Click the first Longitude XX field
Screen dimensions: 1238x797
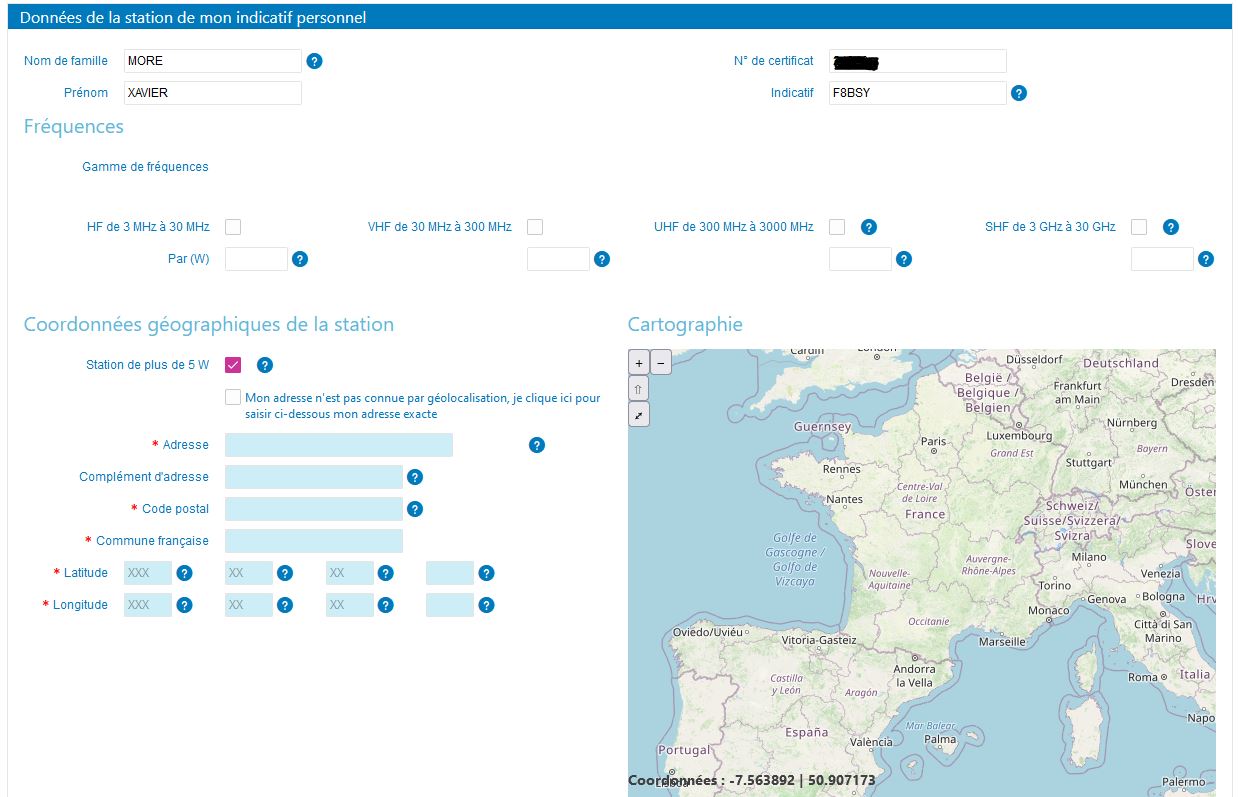[249, 605]
